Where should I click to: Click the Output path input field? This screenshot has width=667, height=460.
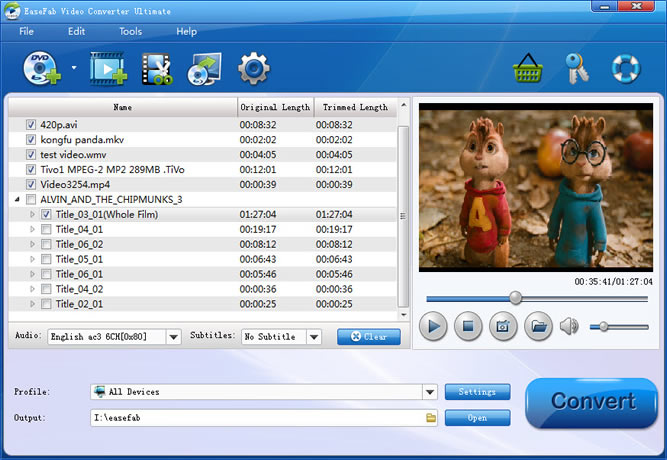(264, 418)
